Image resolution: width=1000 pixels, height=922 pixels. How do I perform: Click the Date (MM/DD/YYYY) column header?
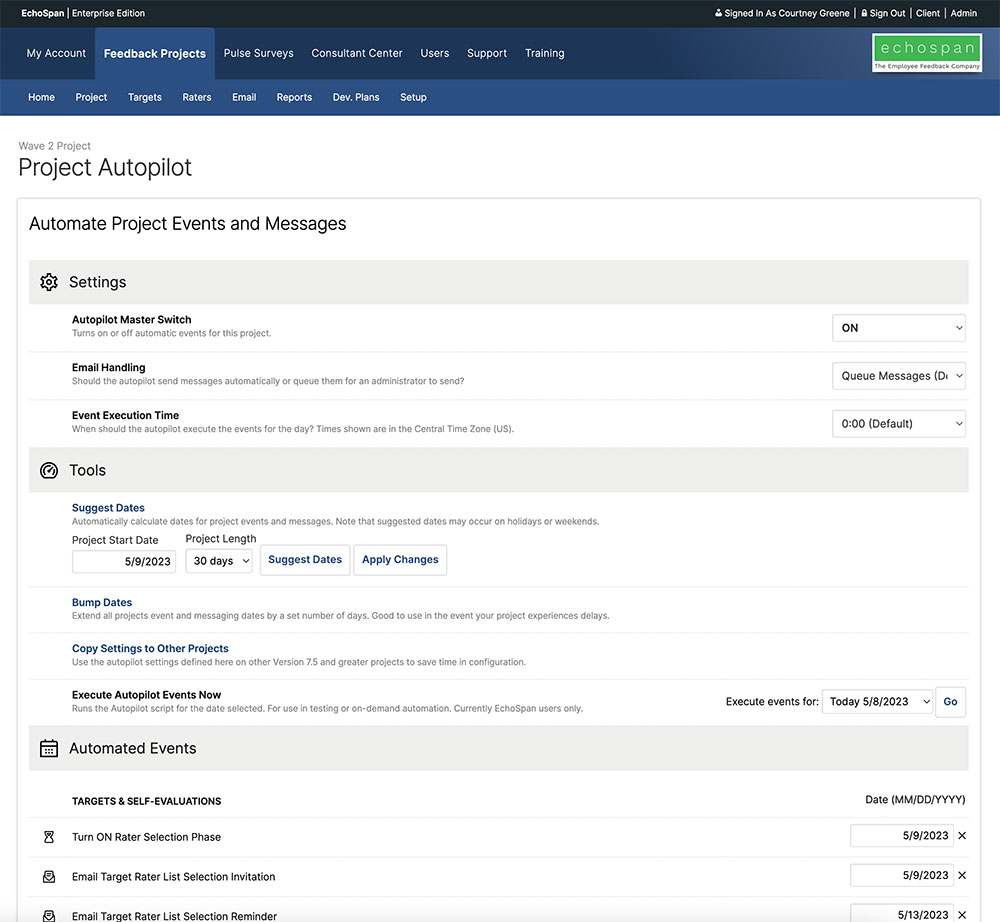(915, 800)
